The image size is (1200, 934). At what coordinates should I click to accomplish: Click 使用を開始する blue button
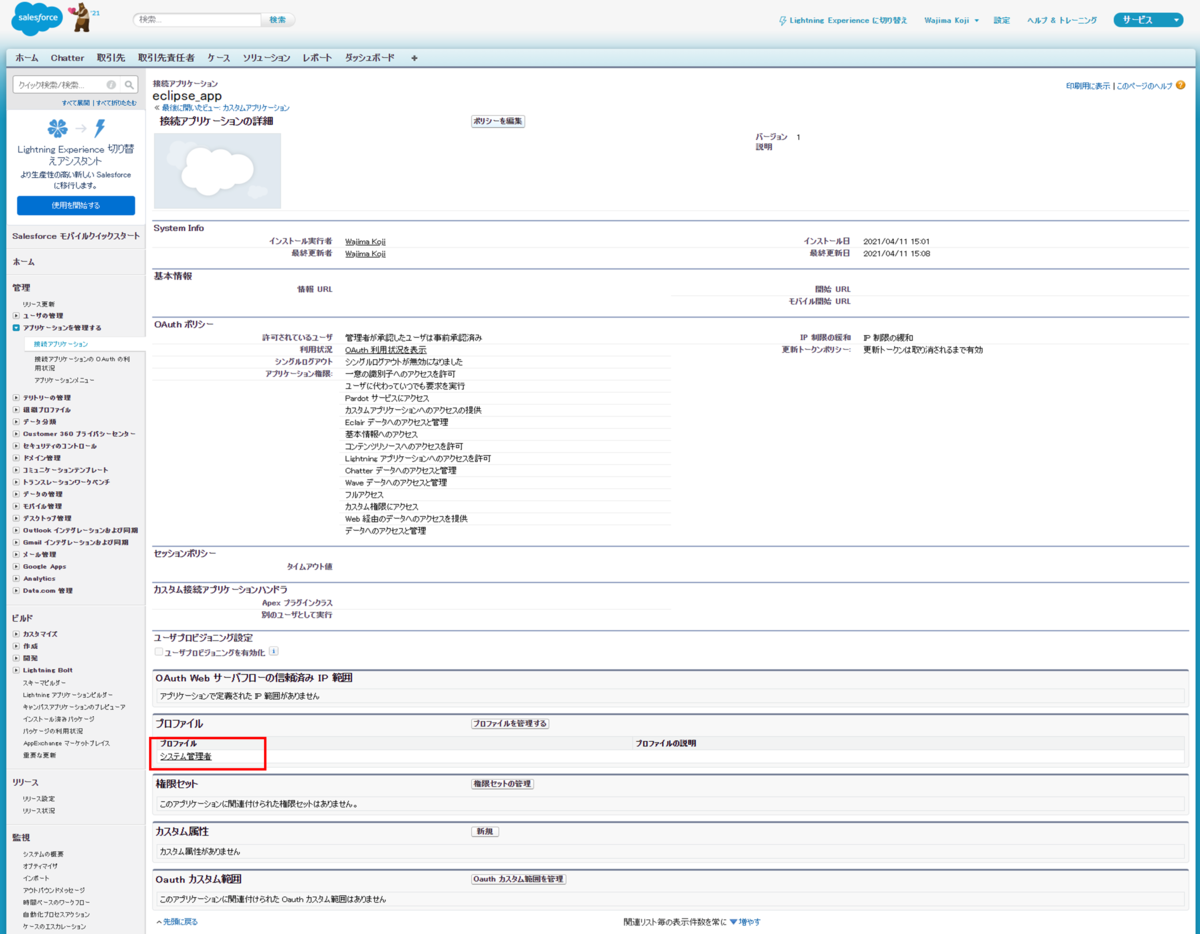click(76, 205)
